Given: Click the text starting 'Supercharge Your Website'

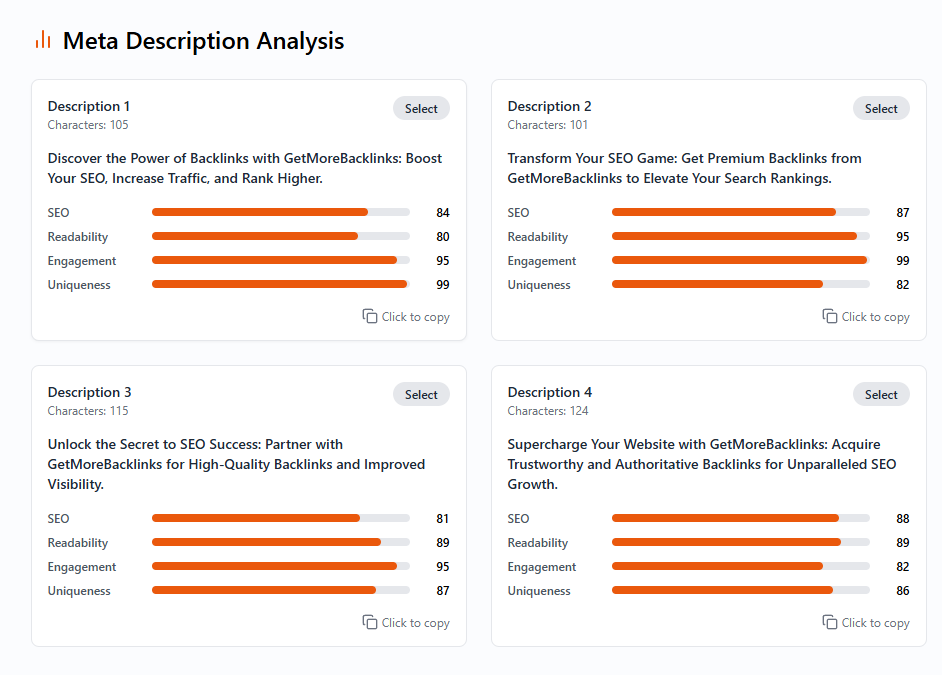Looking at the screenshot, I should tap(702, 464).
